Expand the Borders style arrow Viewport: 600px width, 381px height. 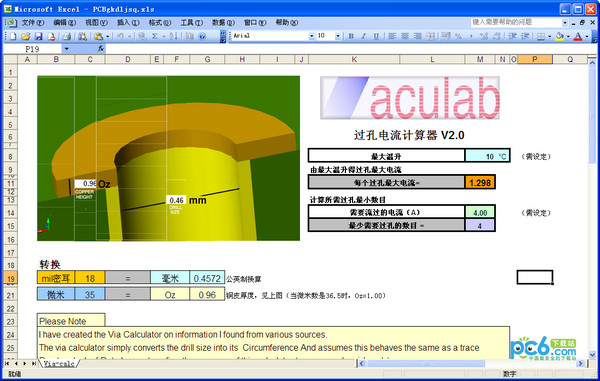pos(549,36)
